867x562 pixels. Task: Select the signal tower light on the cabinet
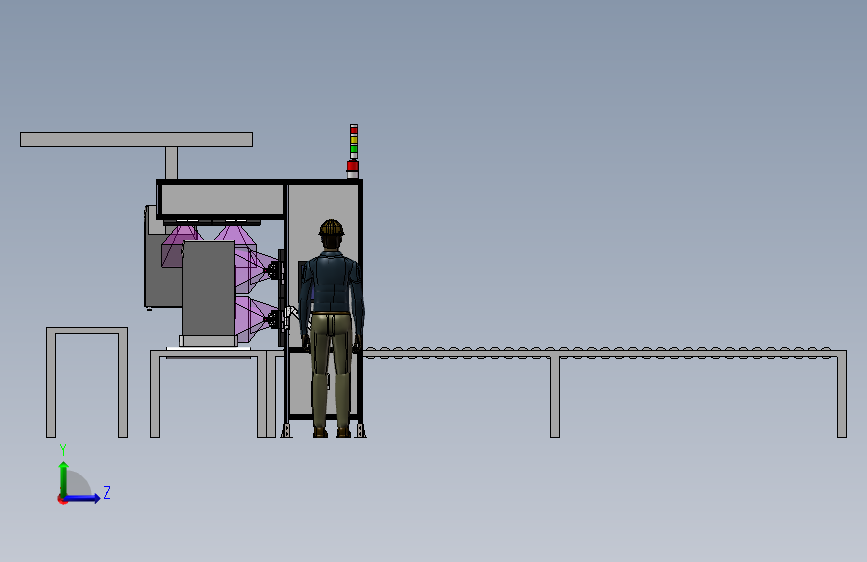pos(353,151)
